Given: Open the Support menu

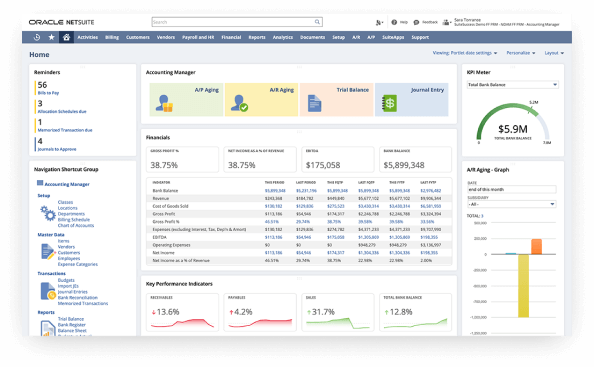Looking at the screenshot, I should 420,37.
